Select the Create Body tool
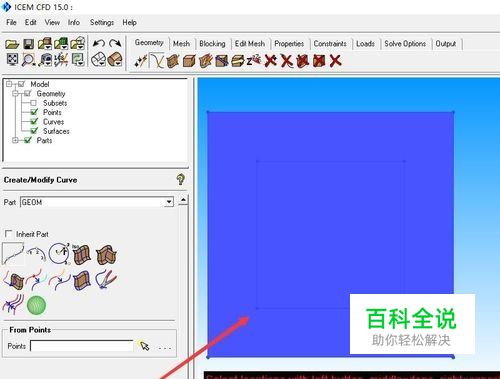Screen dimensions: 500x379 click(189, 61)
